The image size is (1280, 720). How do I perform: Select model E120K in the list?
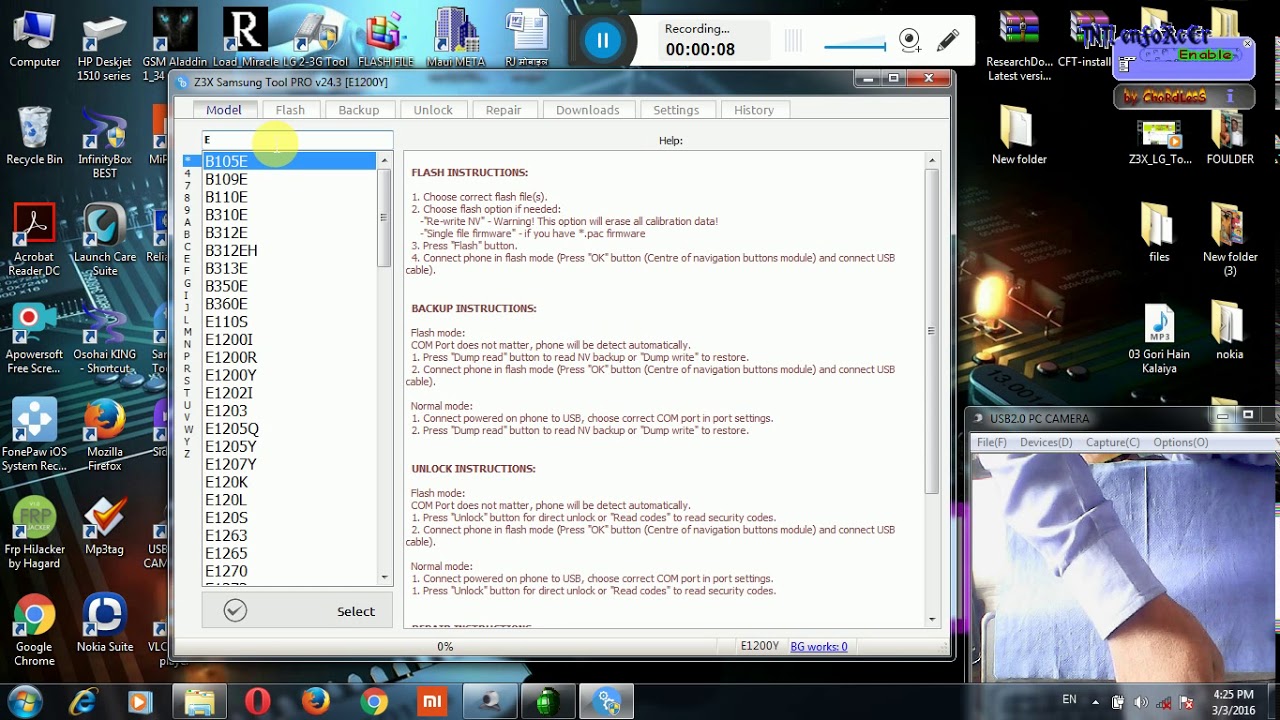point(290,482)
